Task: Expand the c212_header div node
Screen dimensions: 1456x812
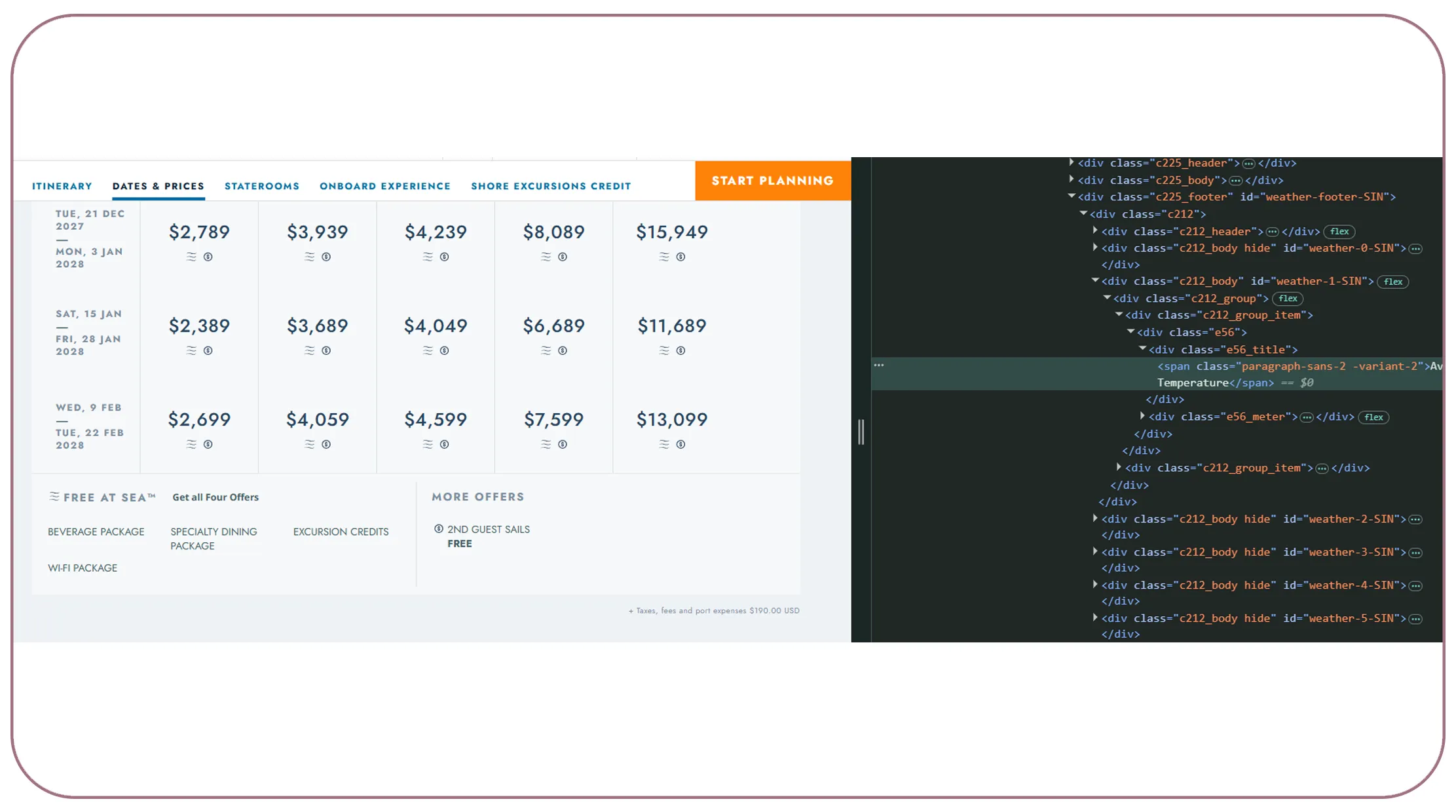Action: (x=1095, y=231)
